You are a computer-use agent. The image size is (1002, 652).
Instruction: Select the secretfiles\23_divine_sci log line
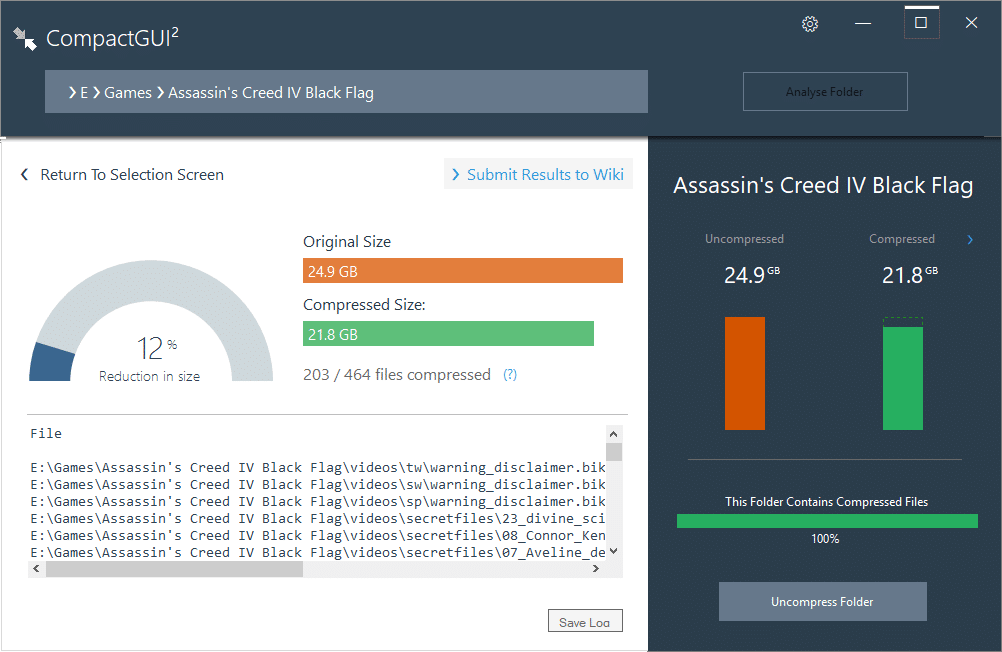[318, 518]
